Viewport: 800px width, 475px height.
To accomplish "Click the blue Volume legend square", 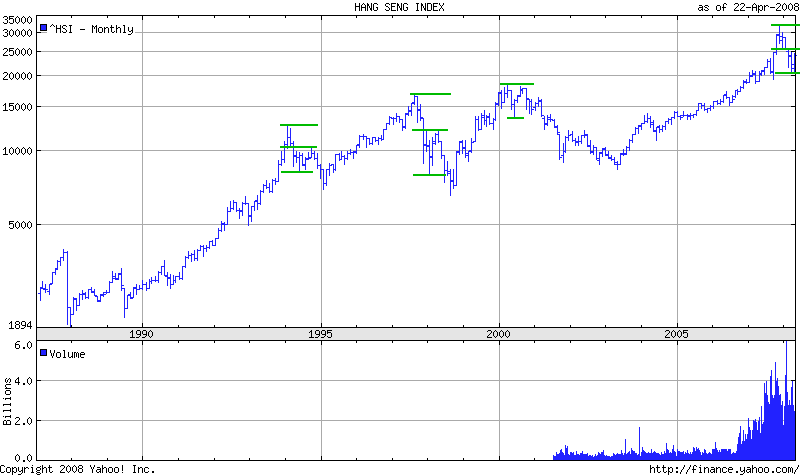I will (x=44, y=353).
